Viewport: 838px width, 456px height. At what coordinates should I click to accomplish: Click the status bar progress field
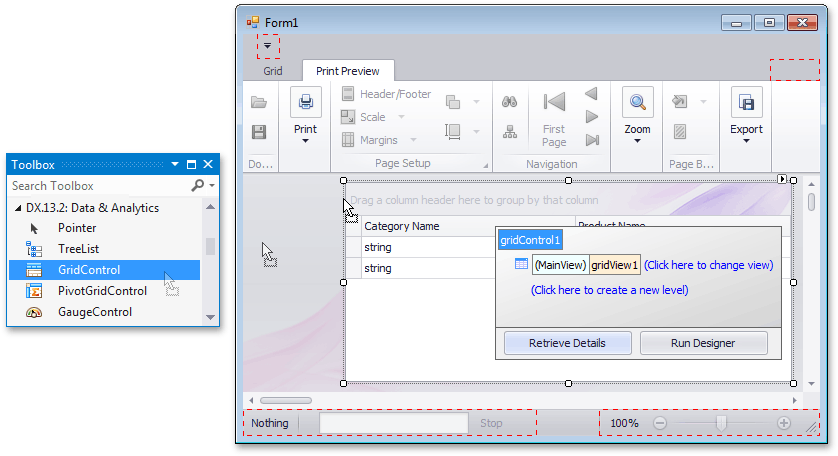coord(394,423)
